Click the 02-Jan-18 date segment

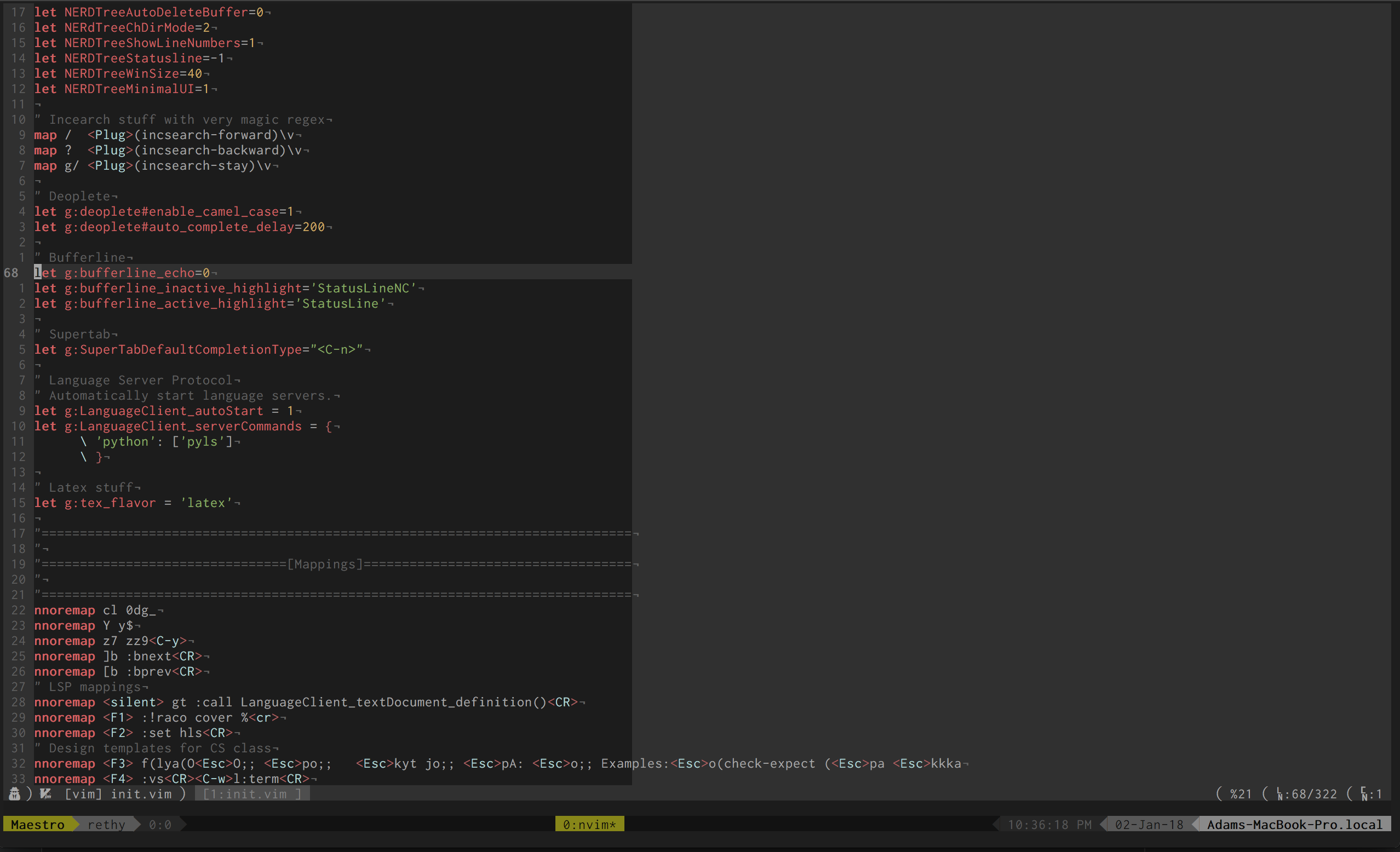click(1149, 824)
